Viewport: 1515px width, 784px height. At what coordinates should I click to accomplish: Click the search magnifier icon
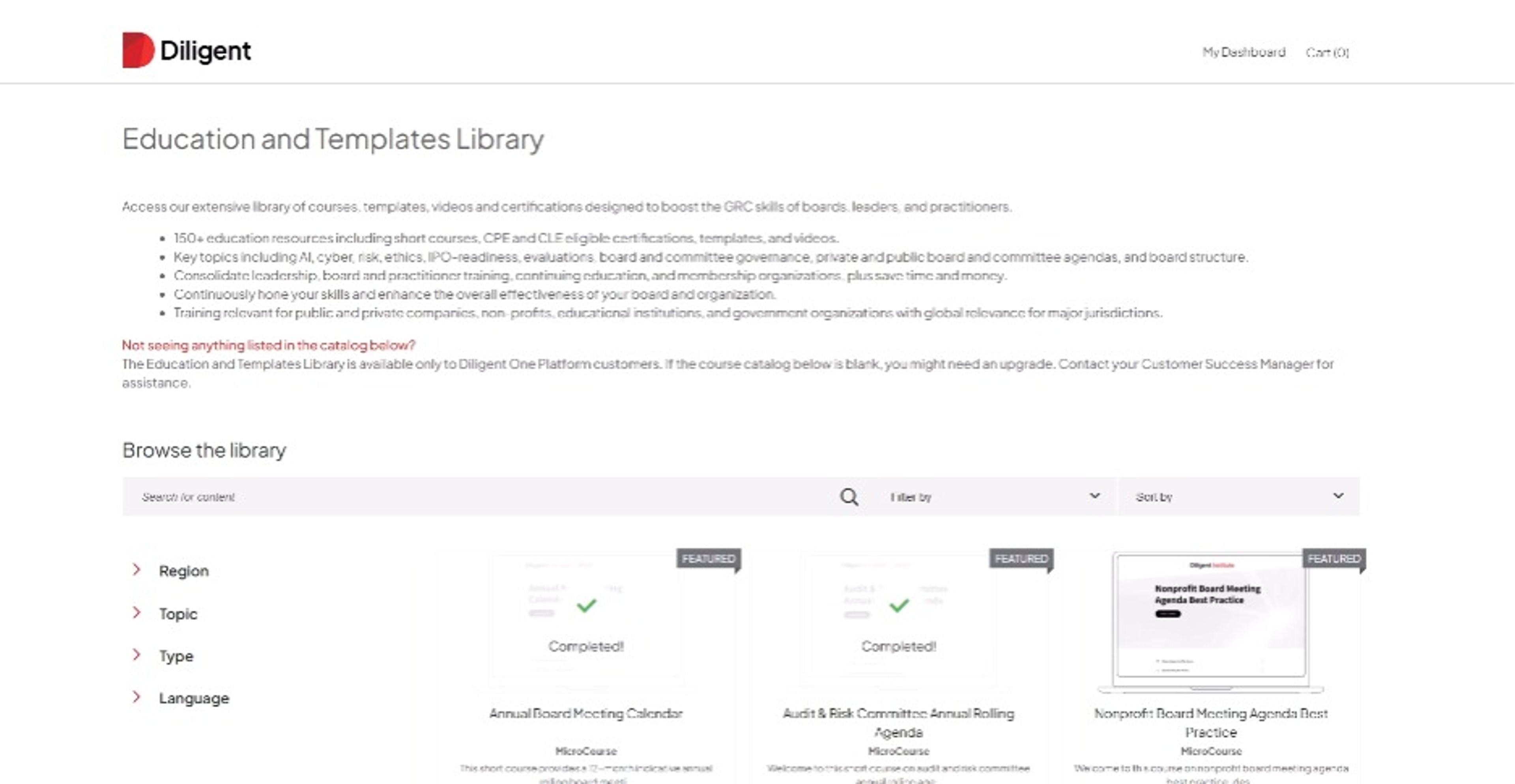tap(849, 497)
